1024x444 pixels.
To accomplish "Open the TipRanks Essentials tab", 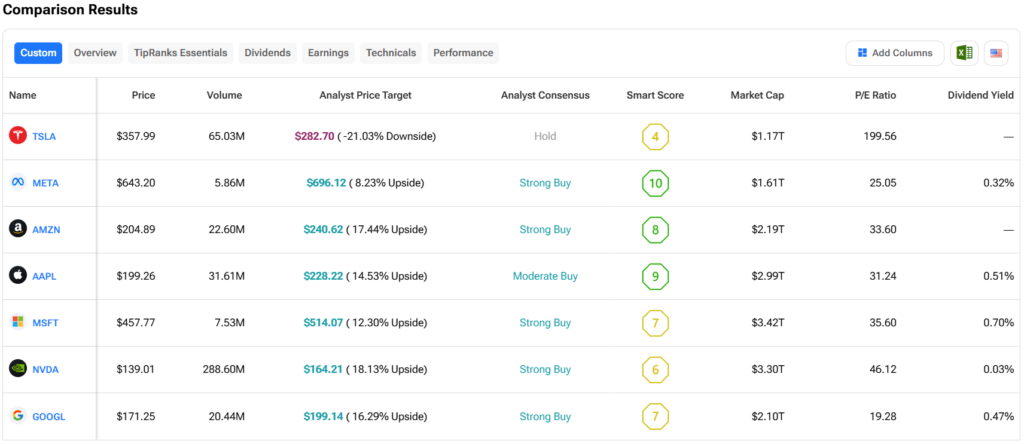I will click(x=181, y=53).
